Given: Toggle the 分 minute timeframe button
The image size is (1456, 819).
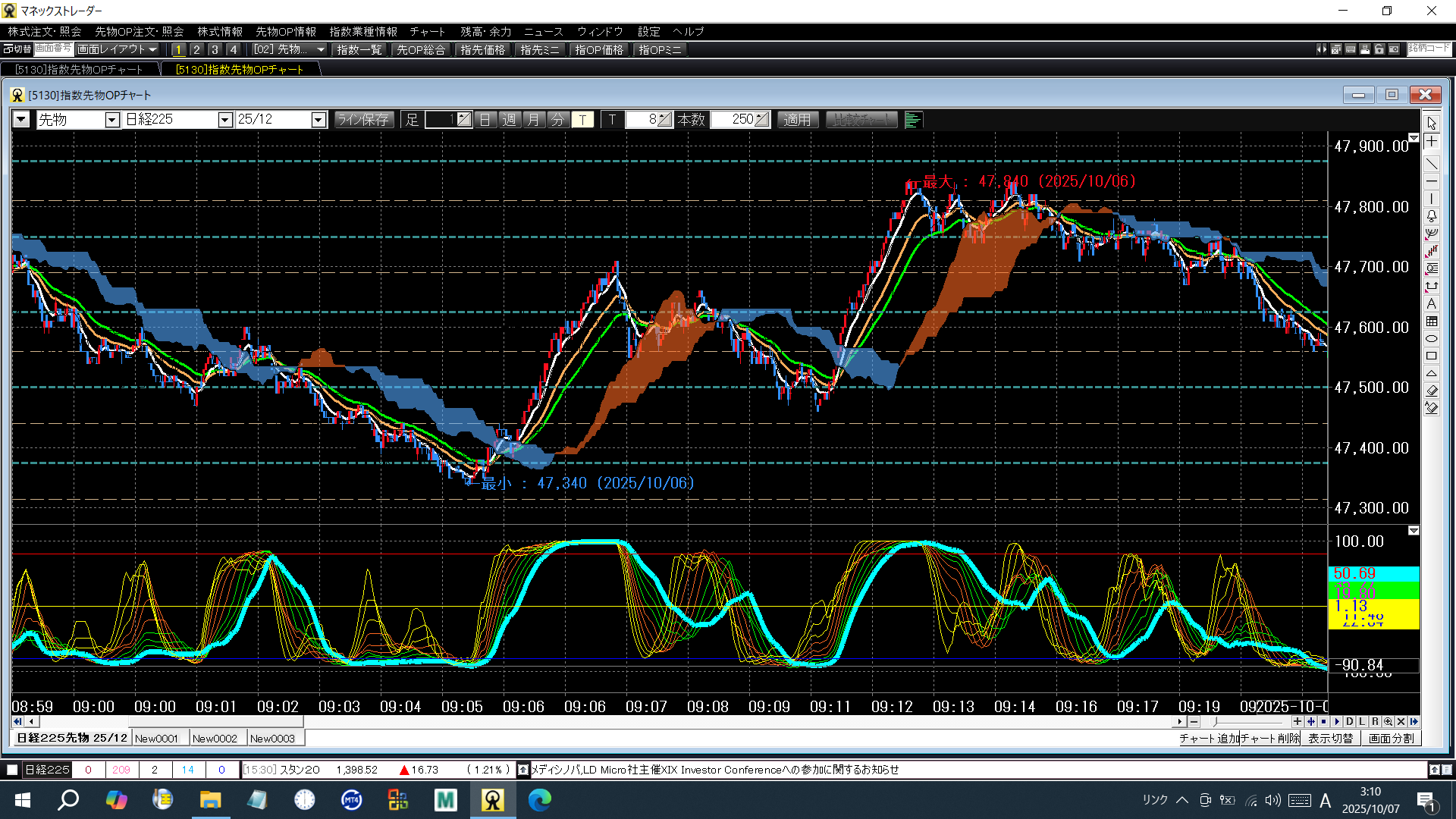Looking at the screenshot, I should (x=557, y=120).
